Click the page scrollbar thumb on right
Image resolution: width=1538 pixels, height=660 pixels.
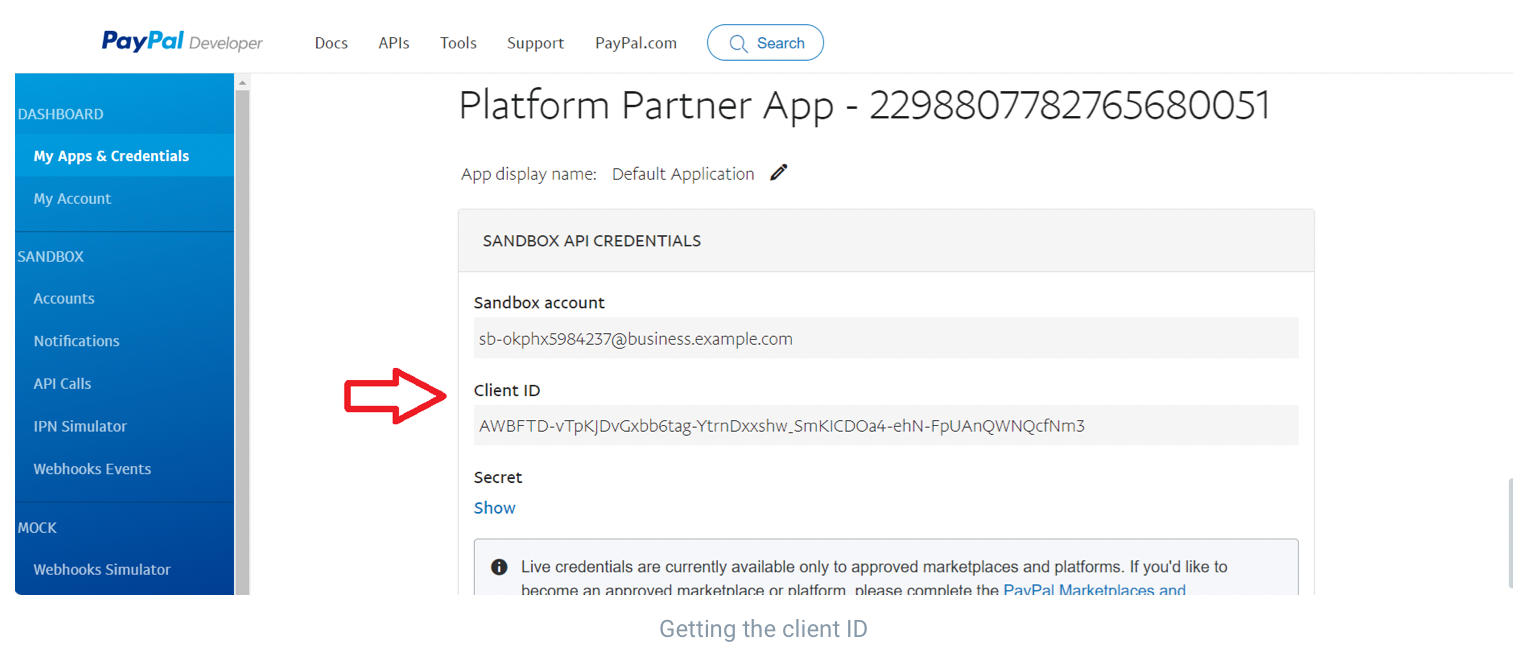tap(1512, 534)
